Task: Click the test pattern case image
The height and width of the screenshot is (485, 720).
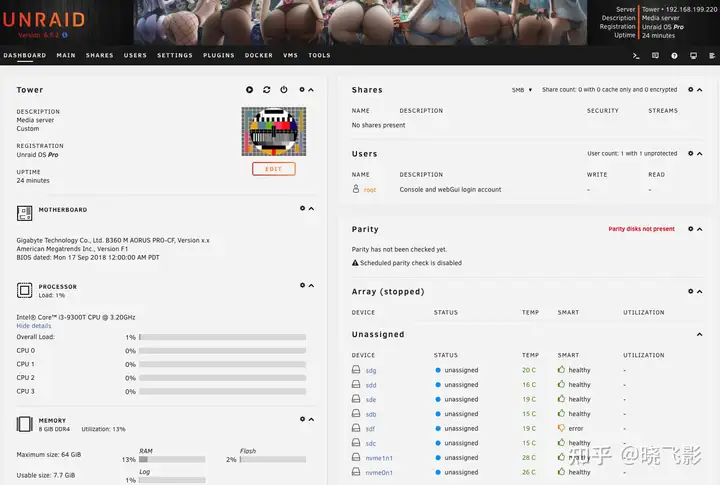Action: click(x=274, y=131)
